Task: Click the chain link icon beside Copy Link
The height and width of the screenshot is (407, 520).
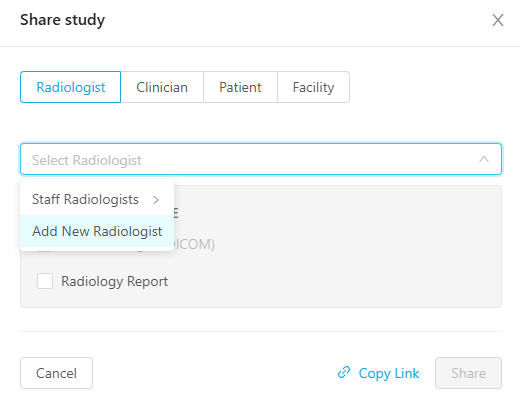Action: 344,372
